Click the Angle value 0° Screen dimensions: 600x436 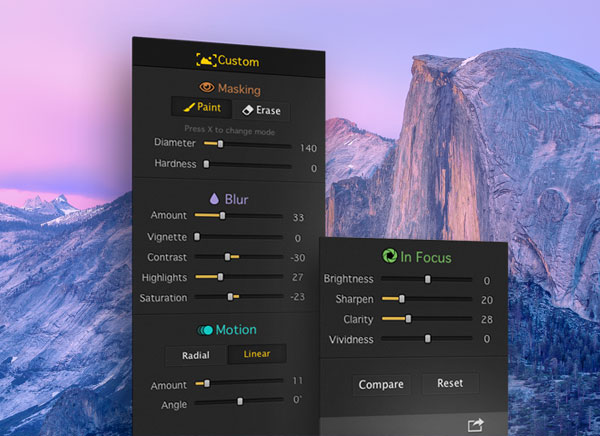297,400
